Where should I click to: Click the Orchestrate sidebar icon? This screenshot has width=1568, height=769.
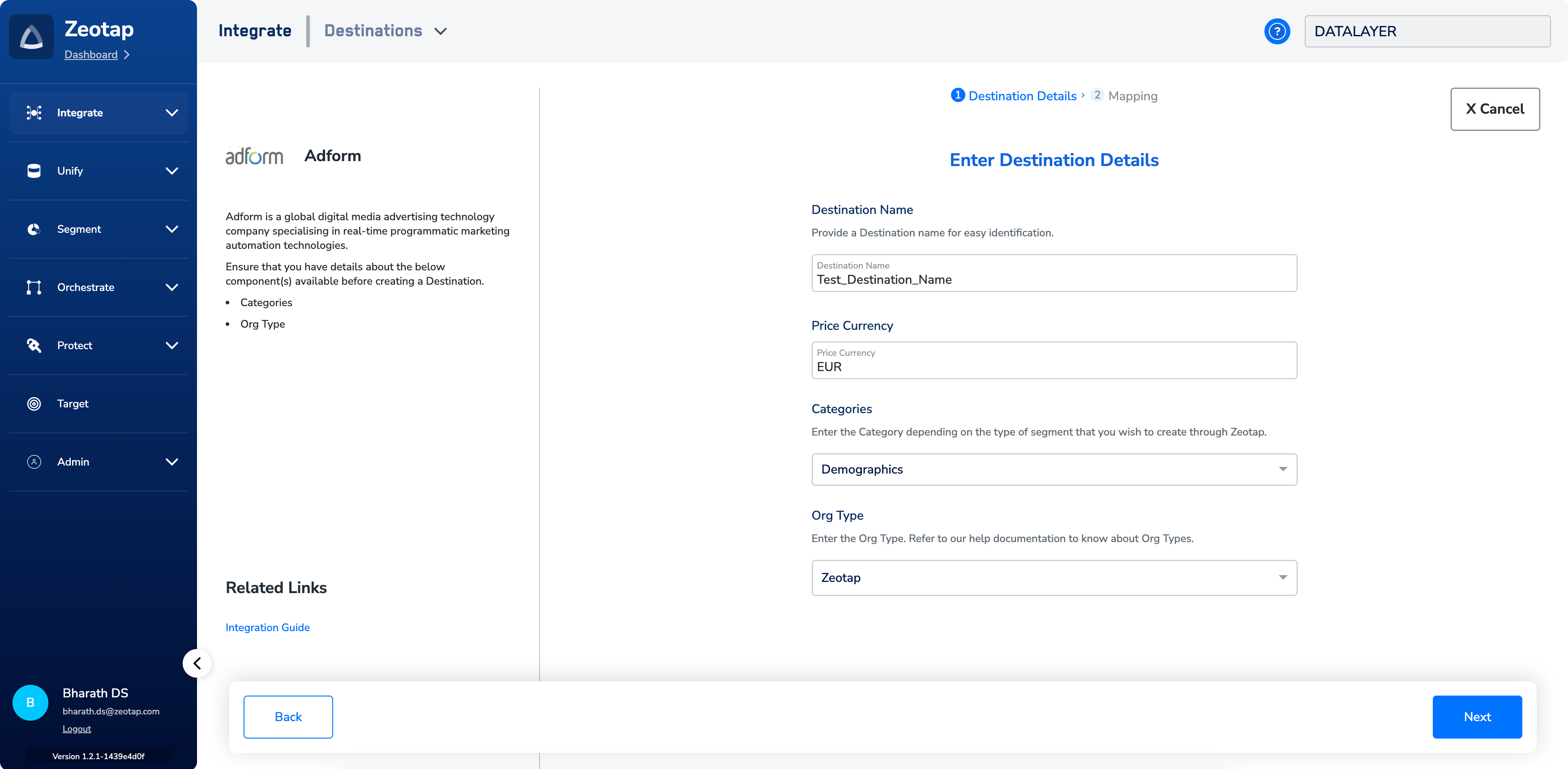(34, 287)
